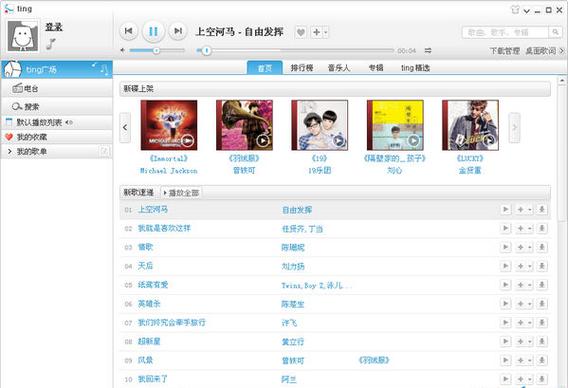
Task: Mute the volume speaker icon
Action: (x=123, y=50)
